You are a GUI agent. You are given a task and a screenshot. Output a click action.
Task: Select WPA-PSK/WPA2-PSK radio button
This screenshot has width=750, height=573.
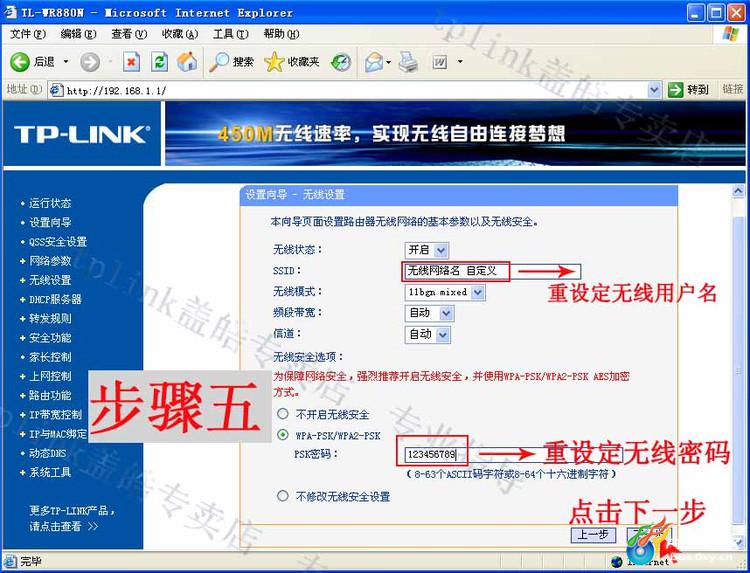(283, 435)
